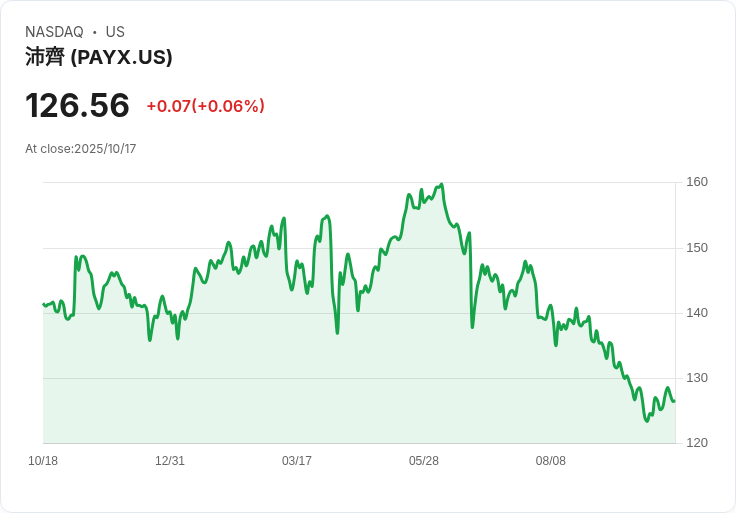Screen dimensions: 736x513
Task: Click the chart line's highest peak
Action: [441, 184]
